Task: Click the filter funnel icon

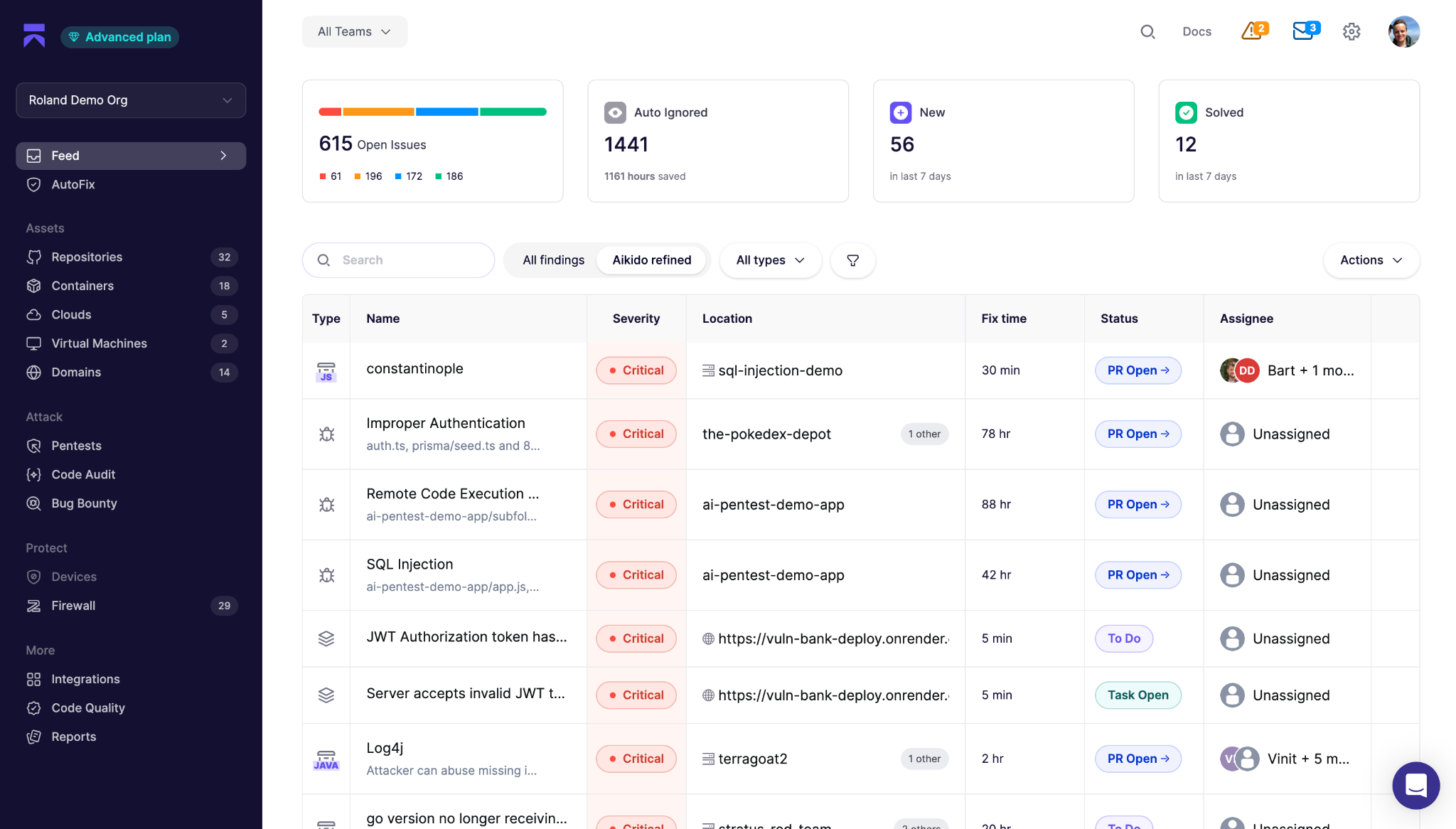Action: click(x=853, y=260)
